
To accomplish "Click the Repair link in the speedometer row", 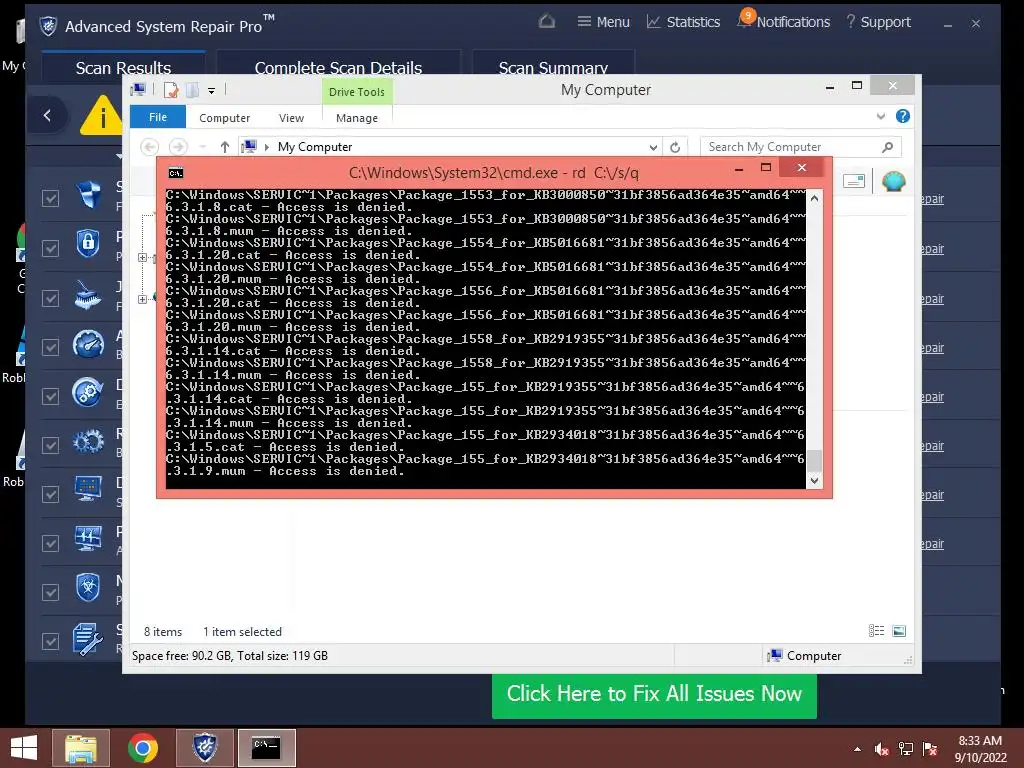I will [x=933, y=347].
